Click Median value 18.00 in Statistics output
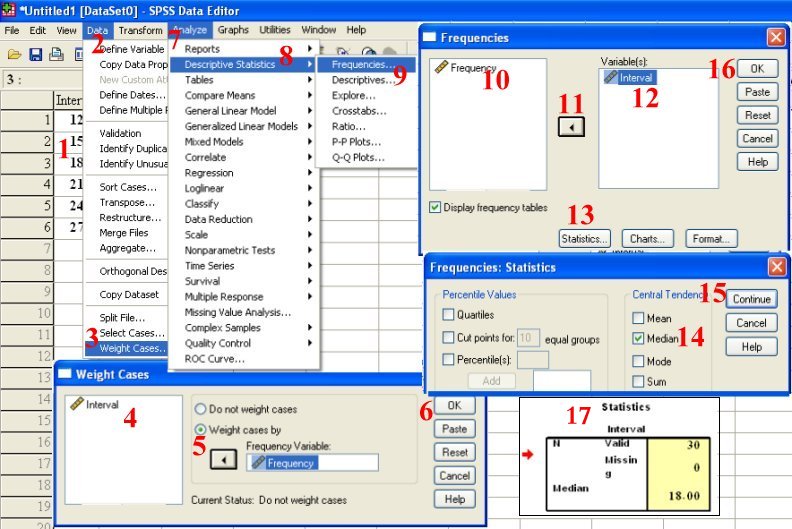The width and height of the screenshot is (792, 529). click(x=684, y=496)
